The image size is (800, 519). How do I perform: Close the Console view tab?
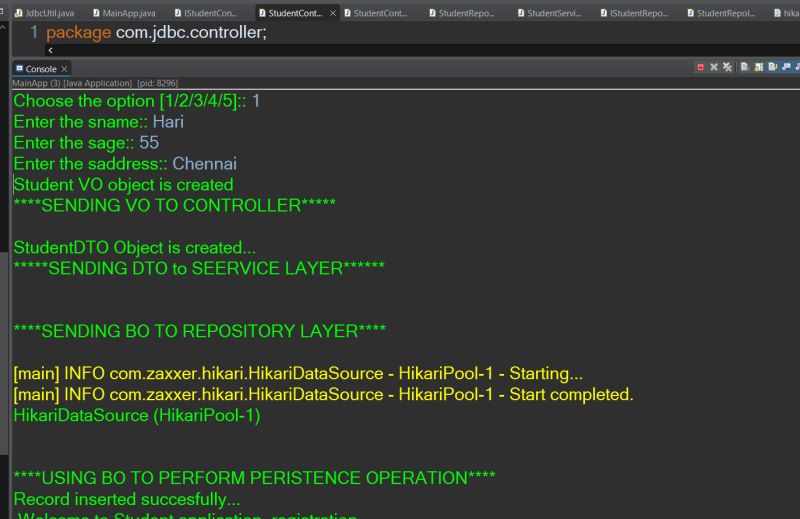coord(65,69)
